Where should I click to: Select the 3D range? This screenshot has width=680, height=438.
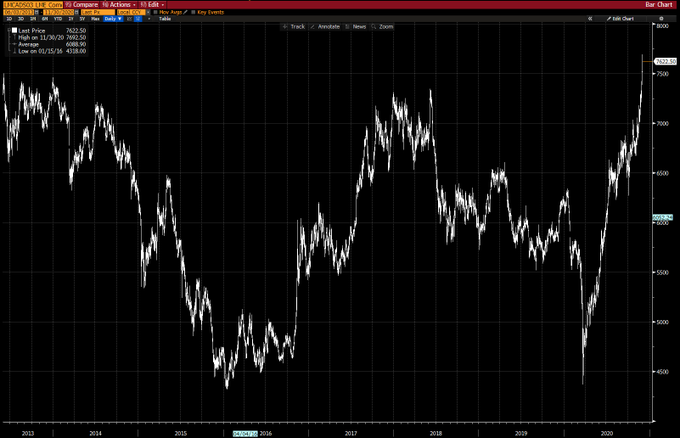21,19
